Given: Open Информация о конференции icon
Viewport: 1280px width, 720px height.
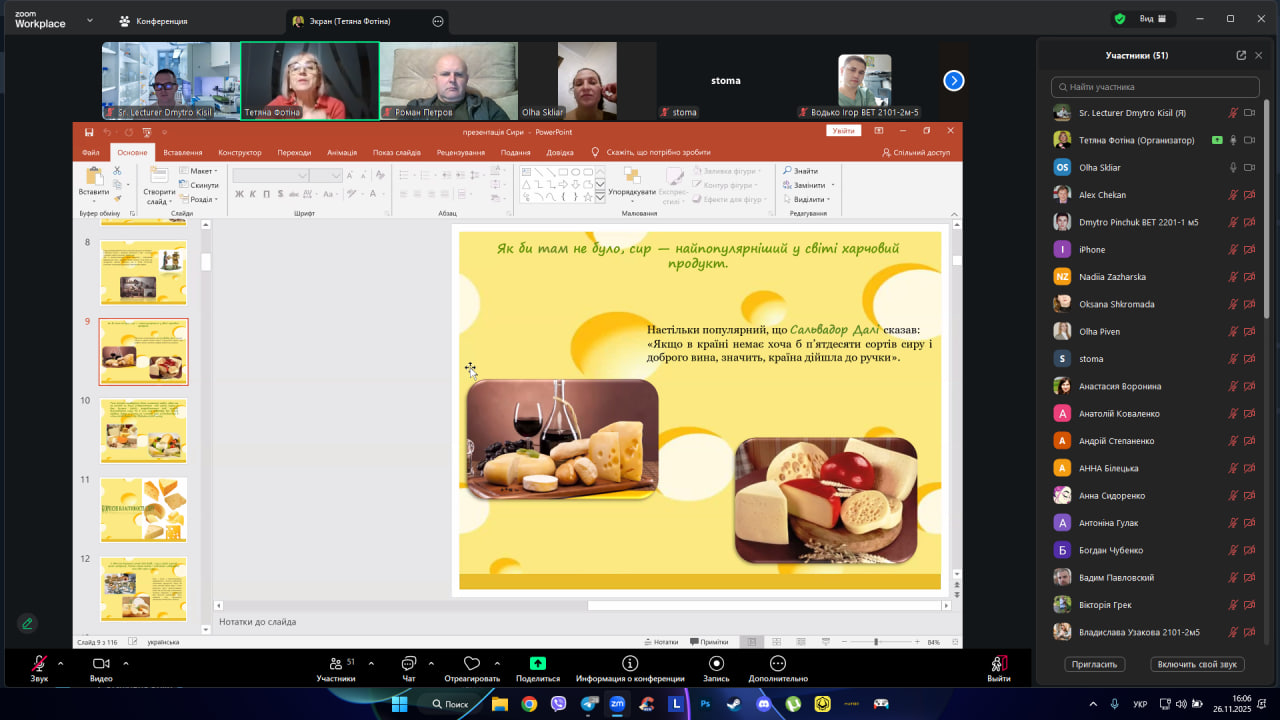Looking at the screenshot, I should click(x=630, y=664).
